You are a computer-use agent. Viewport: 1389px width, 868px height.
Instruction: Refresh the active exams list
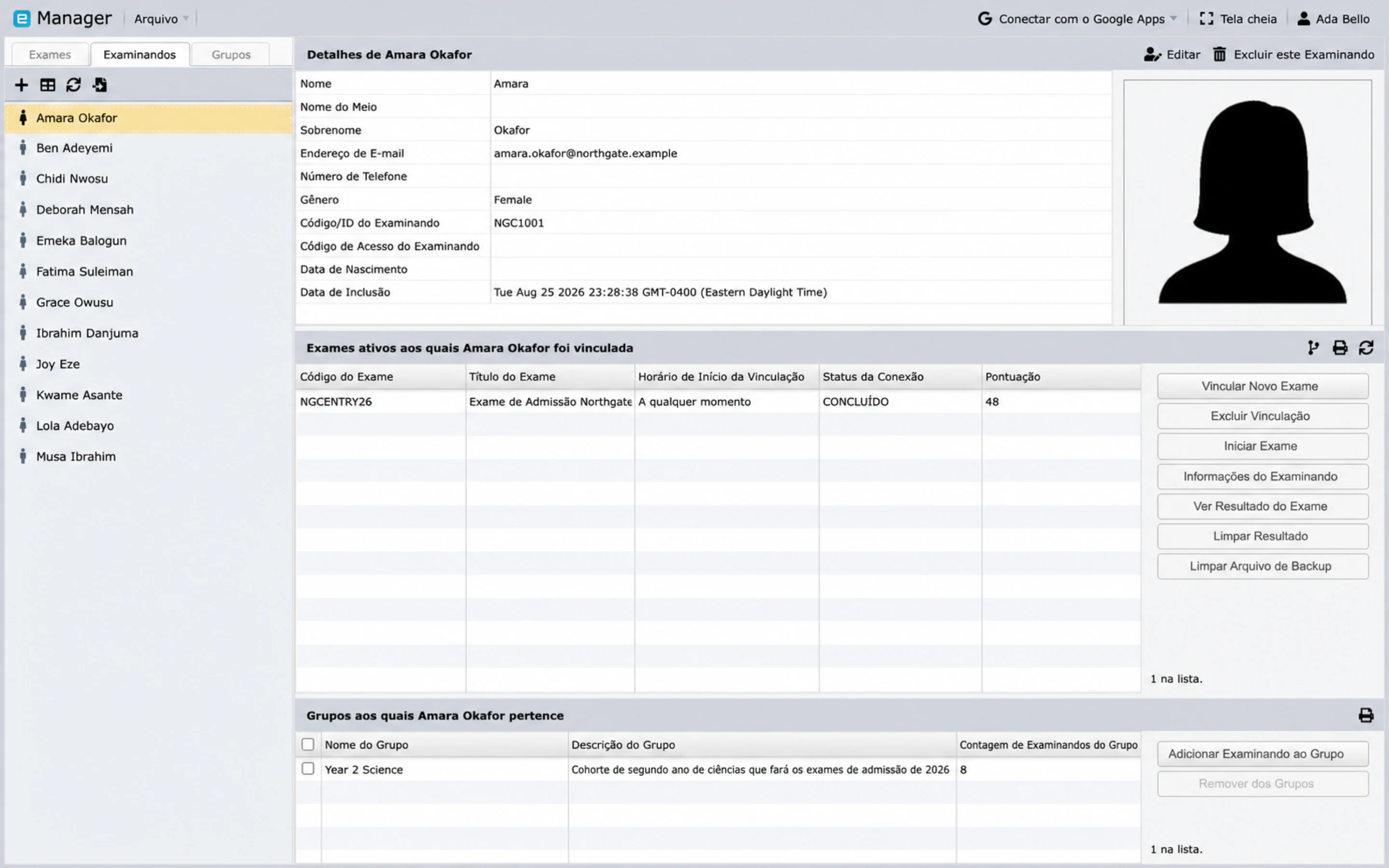point(1366,348)
